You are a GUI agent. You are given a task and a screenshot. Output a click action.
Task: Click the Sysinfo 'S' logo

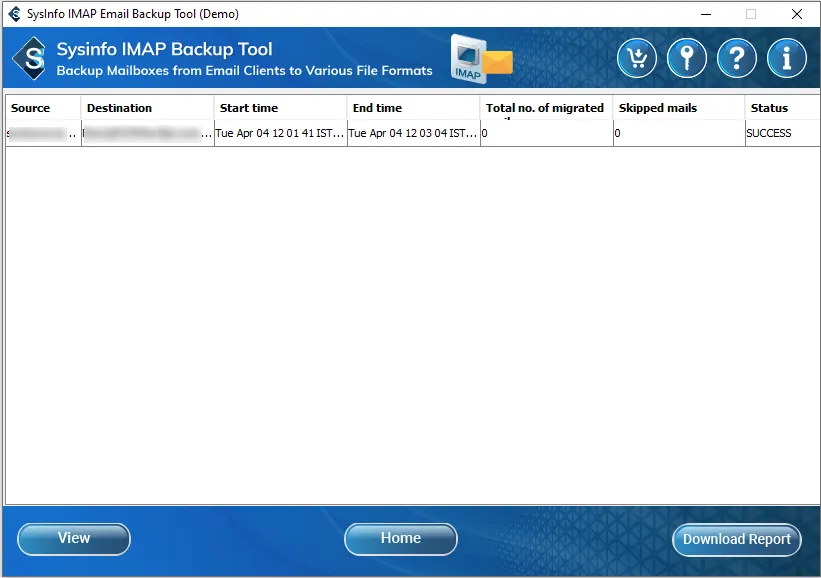pyautogui.click(x=33, y=59)
